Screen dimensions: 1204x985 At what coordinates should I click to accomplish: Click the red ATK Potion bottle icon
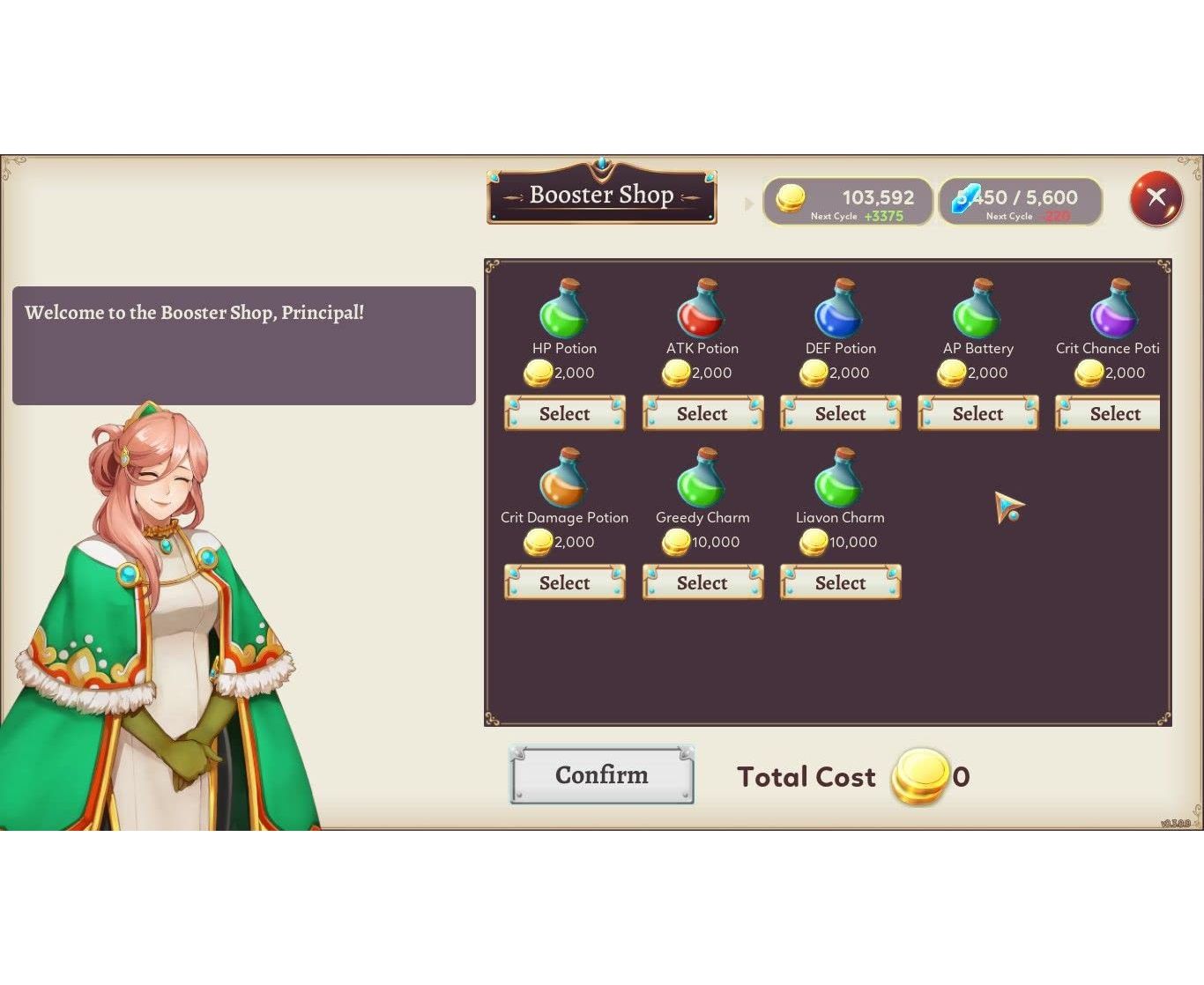[702, 308]
